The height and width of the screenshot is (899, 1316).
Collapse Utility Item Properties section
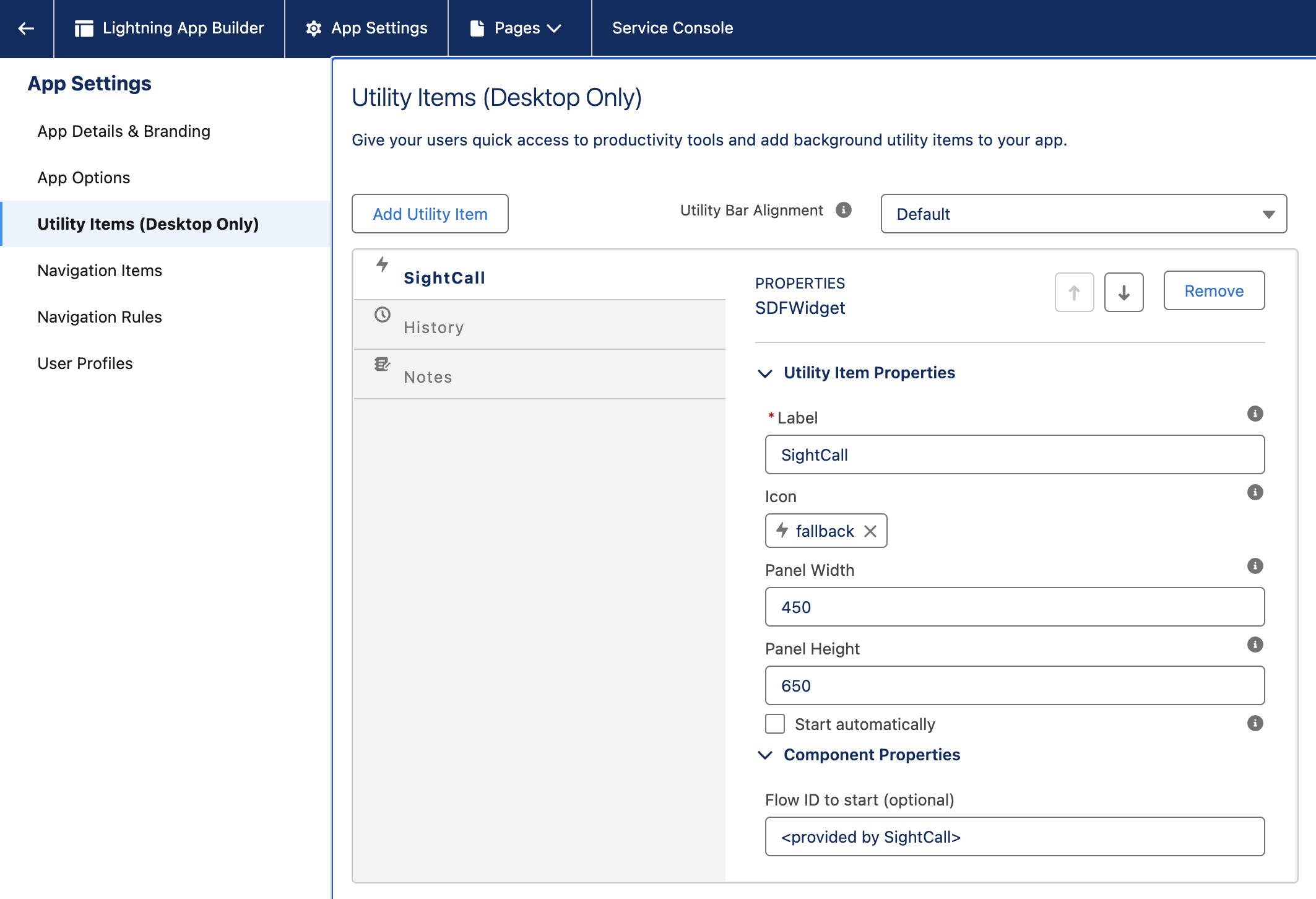click(x=765, y=373)
